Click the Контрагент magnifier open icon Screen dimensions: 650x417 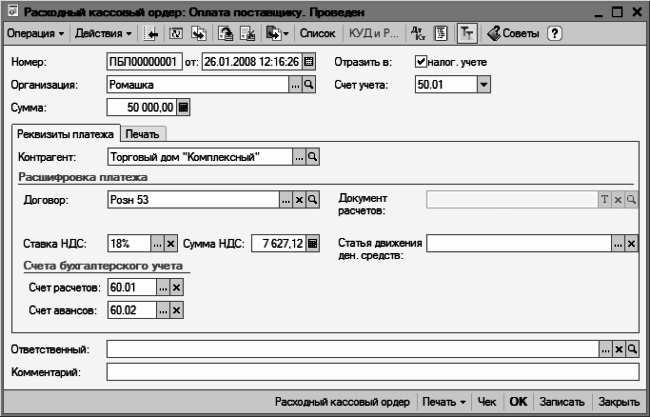pos(313,157)
